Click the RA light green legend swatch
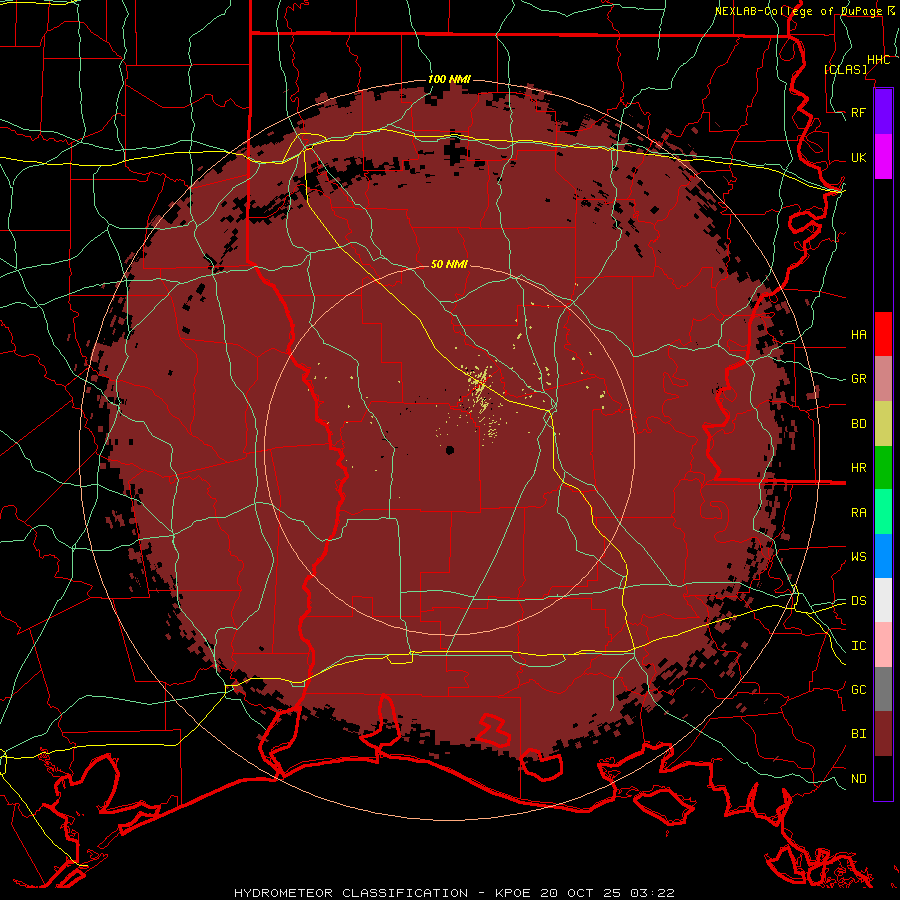The image size is (900, 900). (883, 512)
